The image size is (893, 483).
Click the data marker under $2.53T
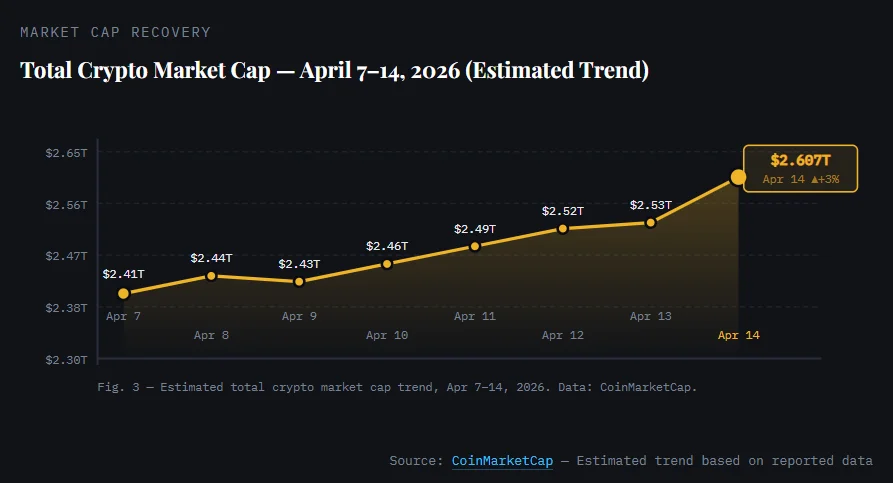(x=650, y=223)
